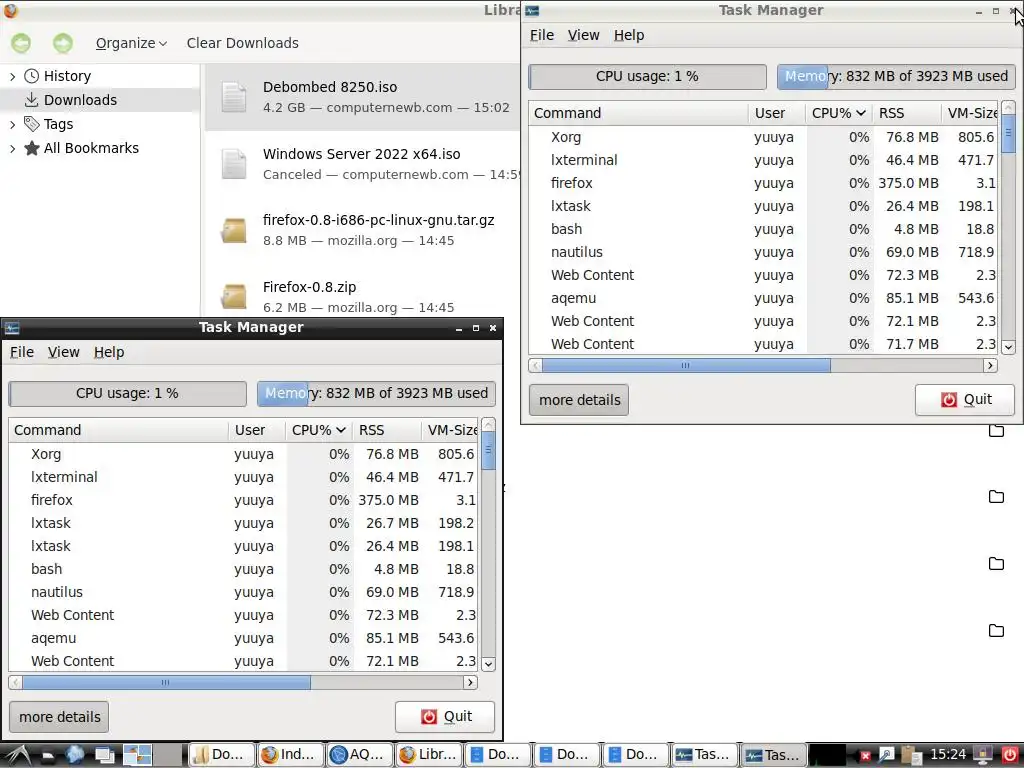Sort by CPU% in upper-right Task Manager
1024x768 pixels.
pos(839,113)
